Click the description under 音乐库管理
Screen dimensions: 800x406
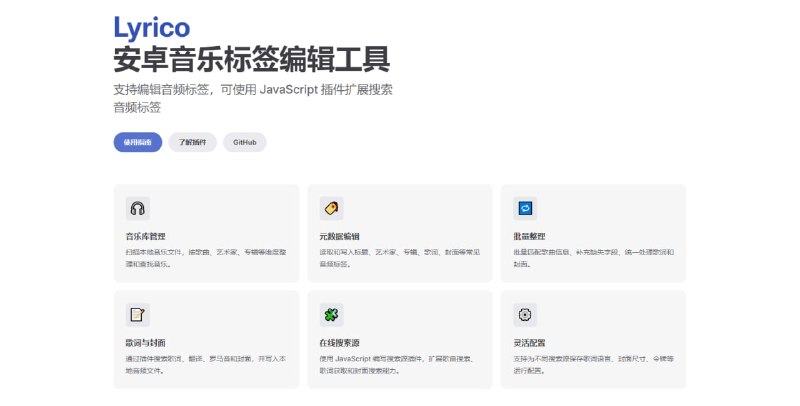(206, 258)
